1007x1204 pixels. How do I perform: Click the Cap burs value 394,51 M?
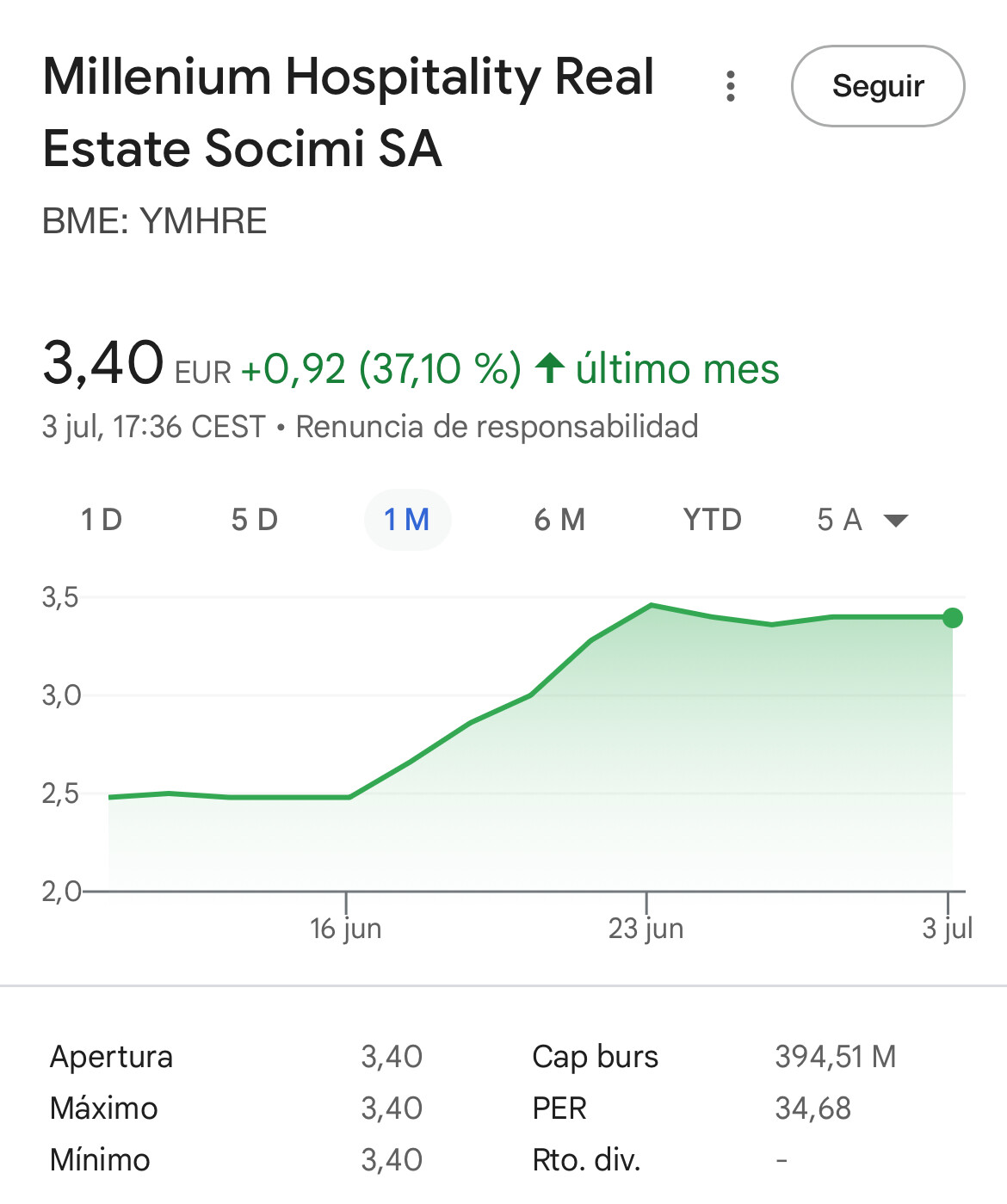click(x=836, y=1056)
